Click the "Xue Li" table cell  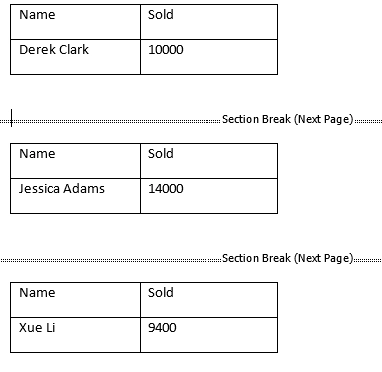click(75, 335)
